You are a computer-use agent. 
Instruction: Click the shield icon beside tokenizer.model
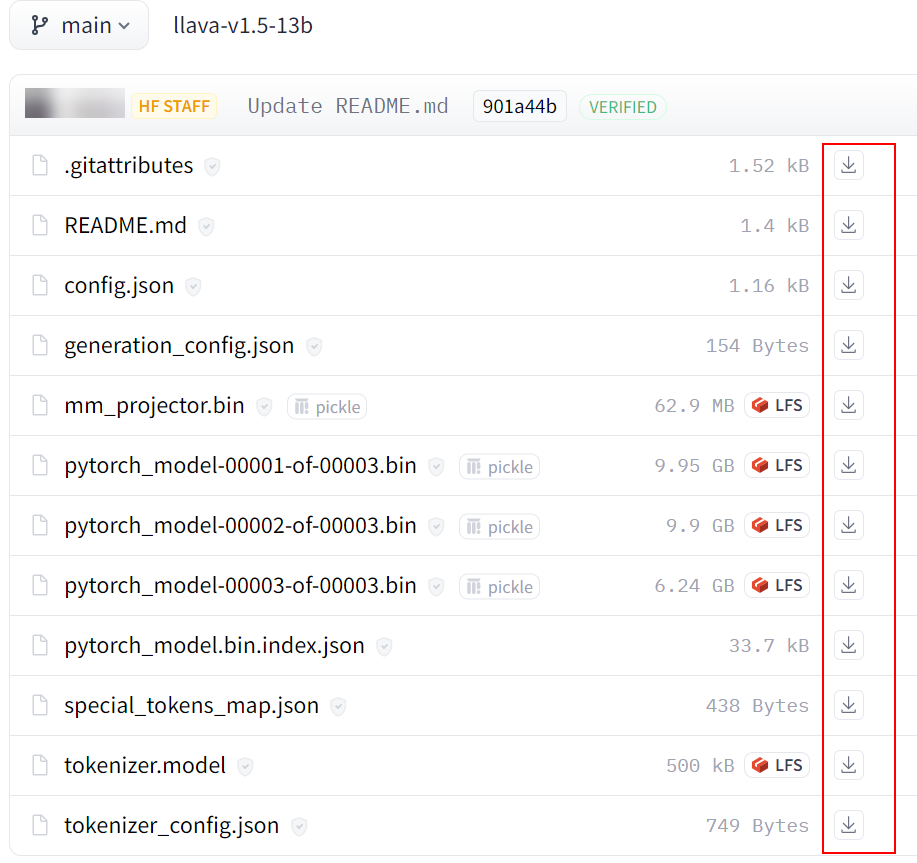pos(245,767)
